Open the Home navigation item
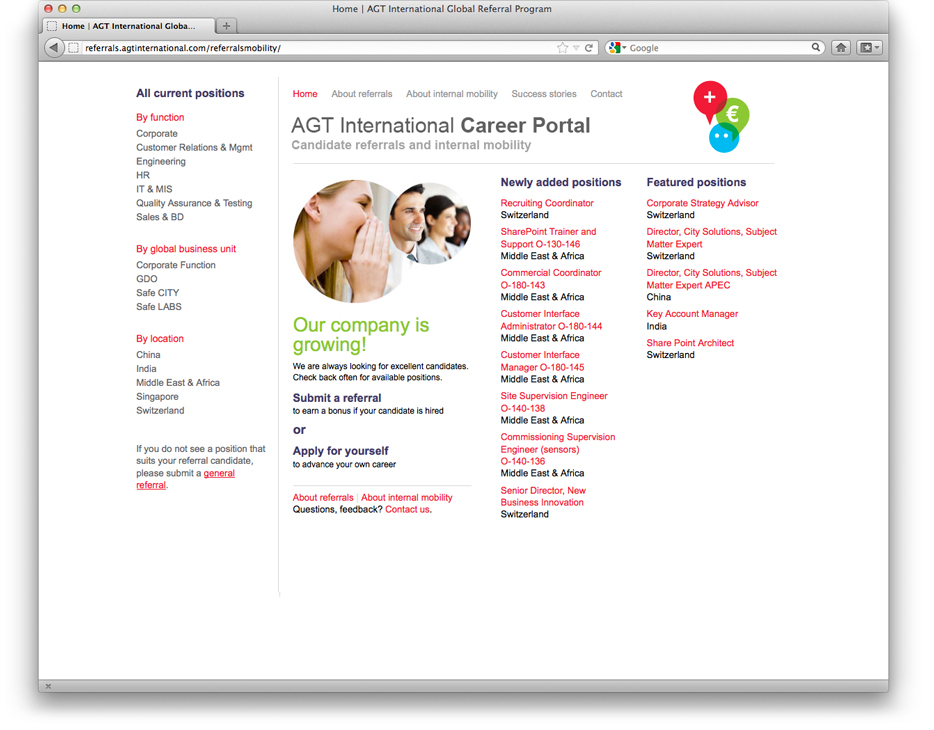Viewport: 934px width, 730px height. pos(305,94)
